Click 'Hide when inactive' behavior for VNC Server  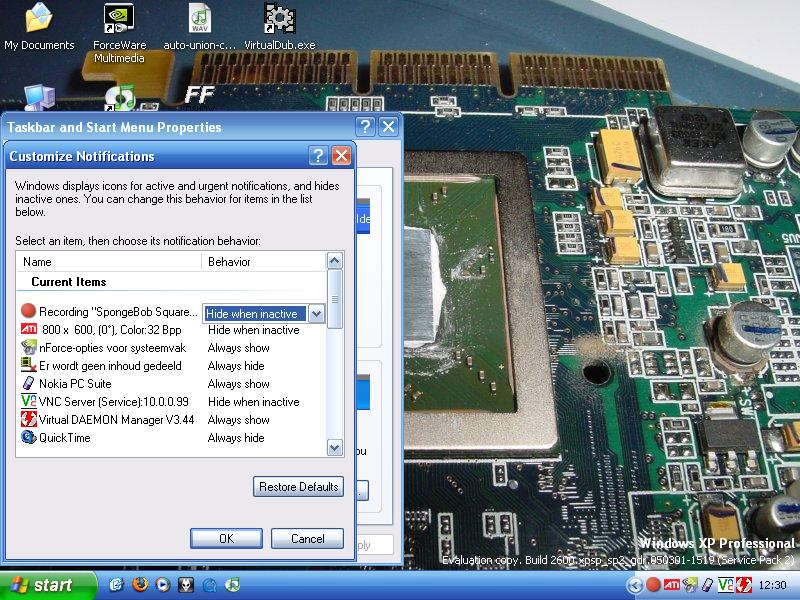tap(254, 402)
